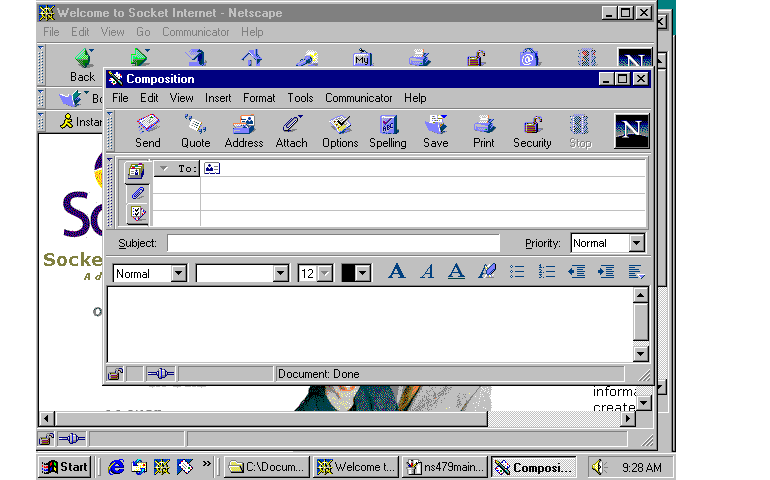The width and height of the screenshot is (770, 480).
Task: Open the Tools menu in Composition
Action: [300, 98]
